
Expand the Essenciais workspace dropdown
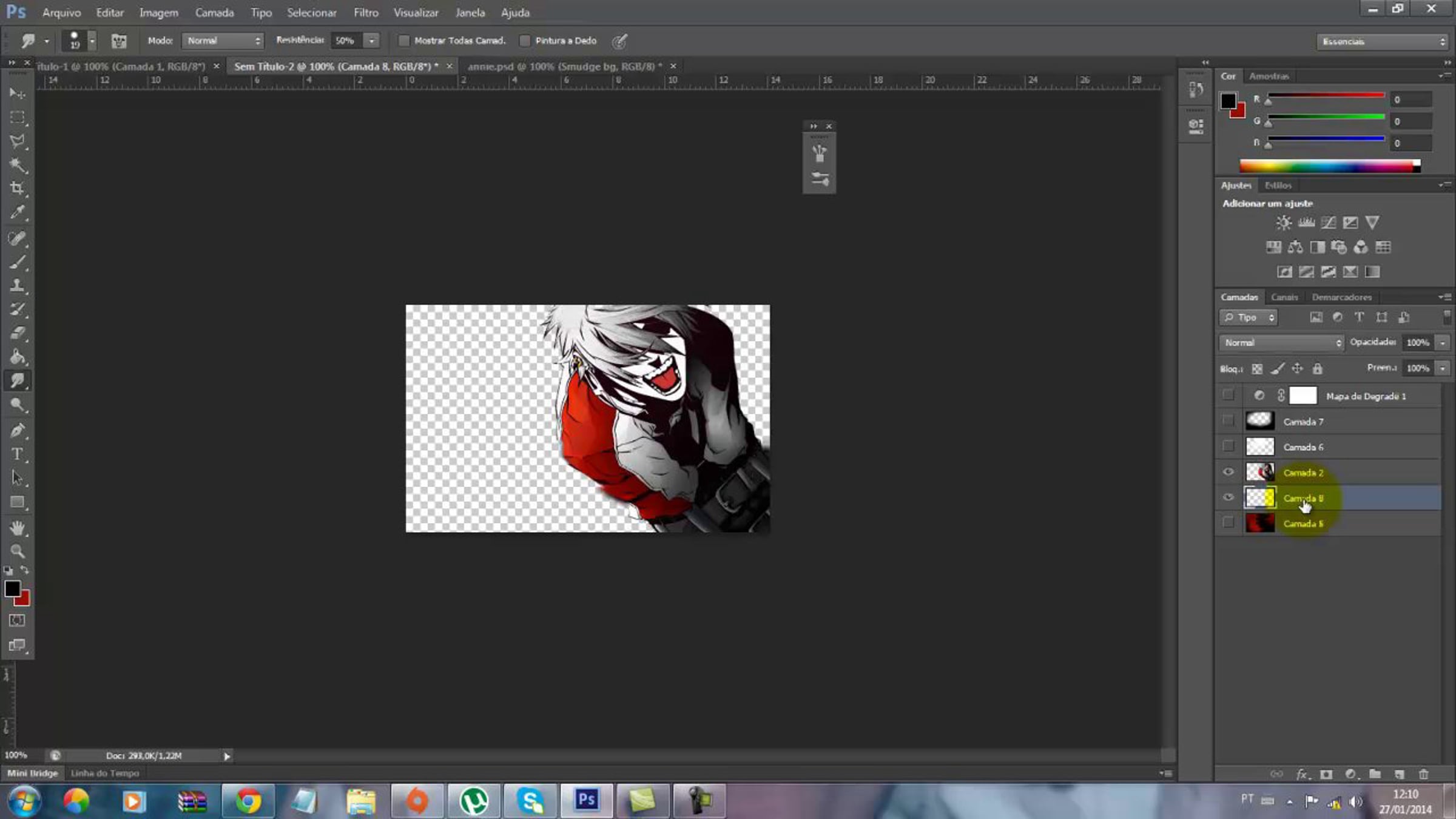[x=1382, y=41]
